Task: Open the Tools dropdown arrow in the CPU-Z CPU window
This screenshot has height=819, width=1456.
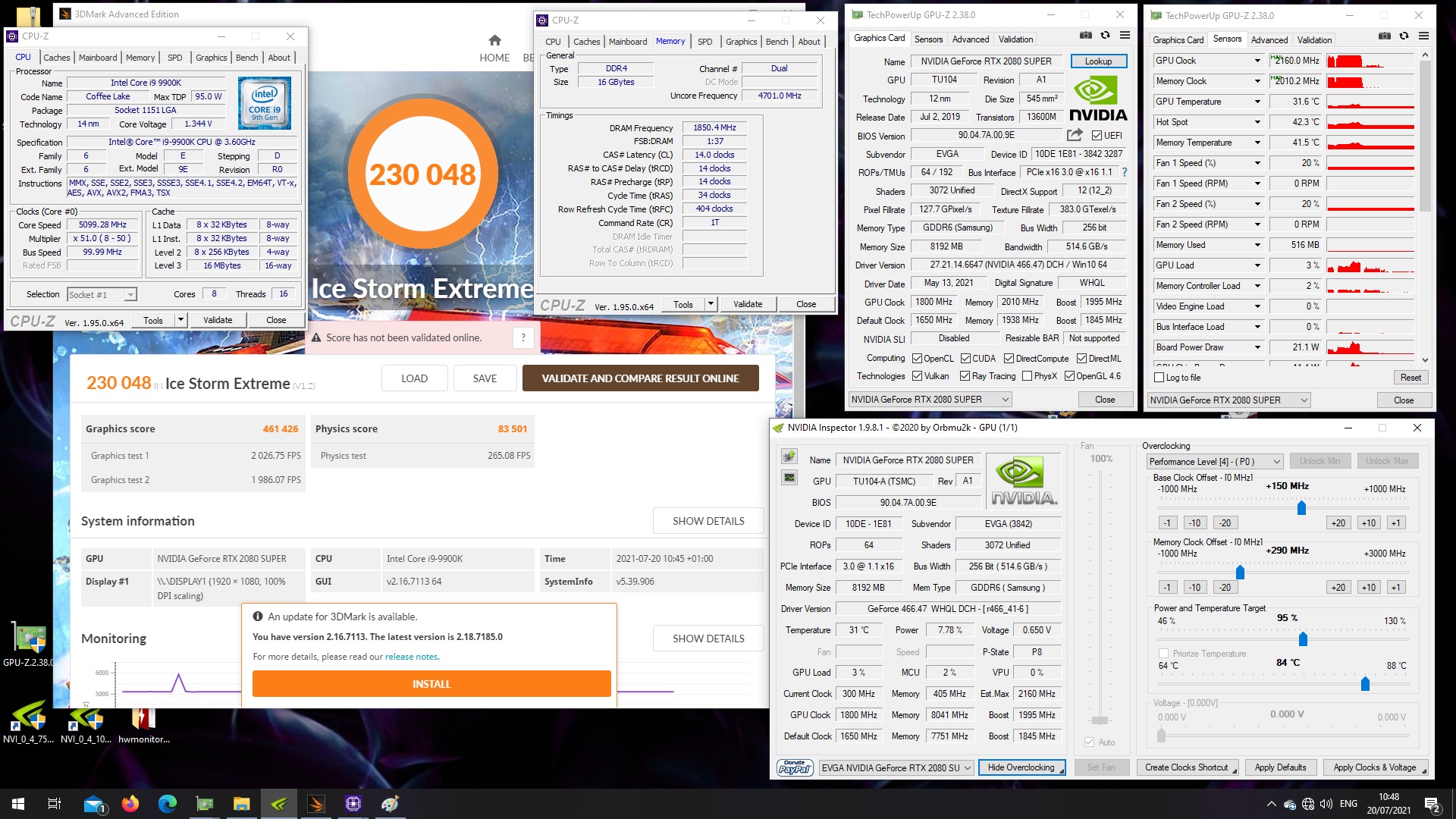Action: (180, 320)
